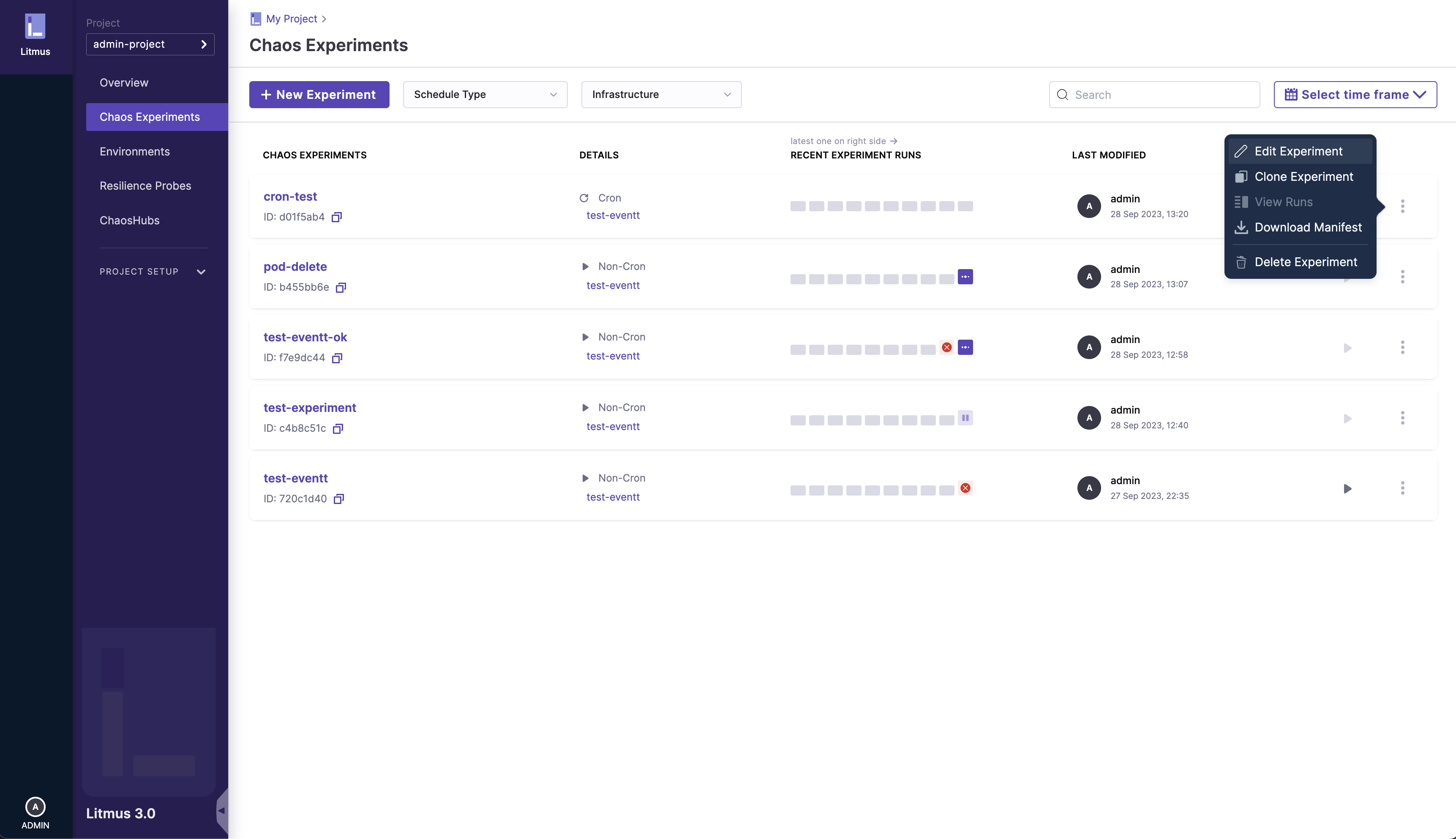Click the New Experiment button
This screenshot has height=839, width=1456.
click(x=319, y=95)
